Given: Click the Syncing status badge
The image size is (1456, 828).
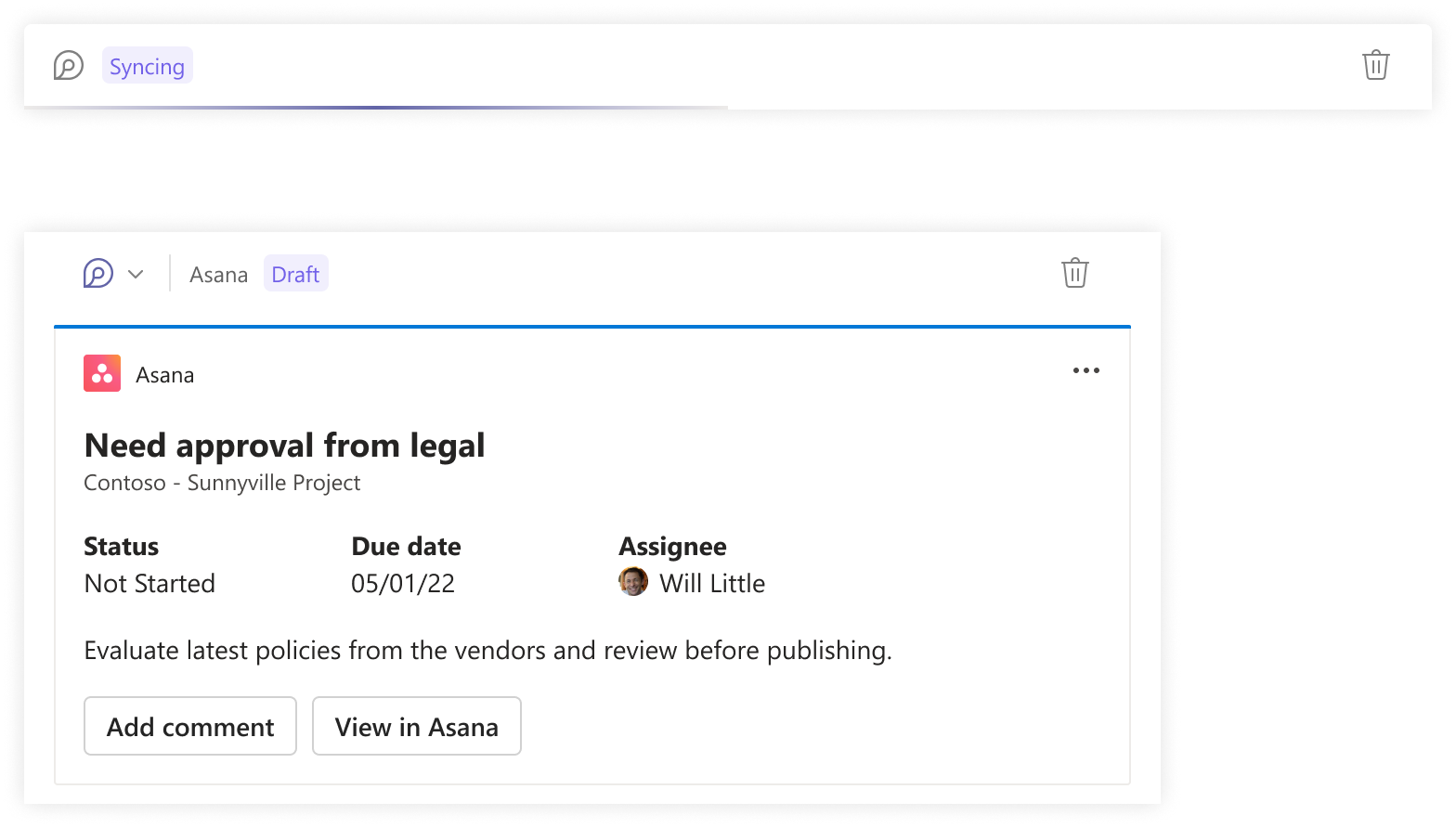Looking at the screenshot, I should coord(147,67).
